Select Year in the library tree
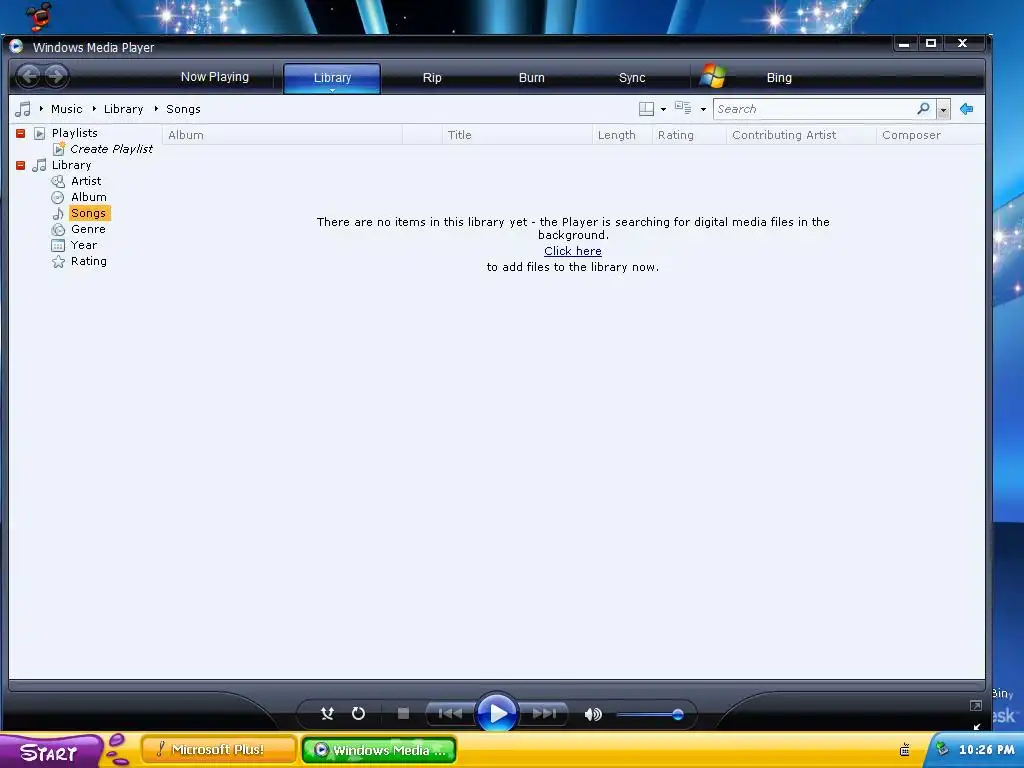The width and height of the screenshot is (1024, 768). click(84, 245)
